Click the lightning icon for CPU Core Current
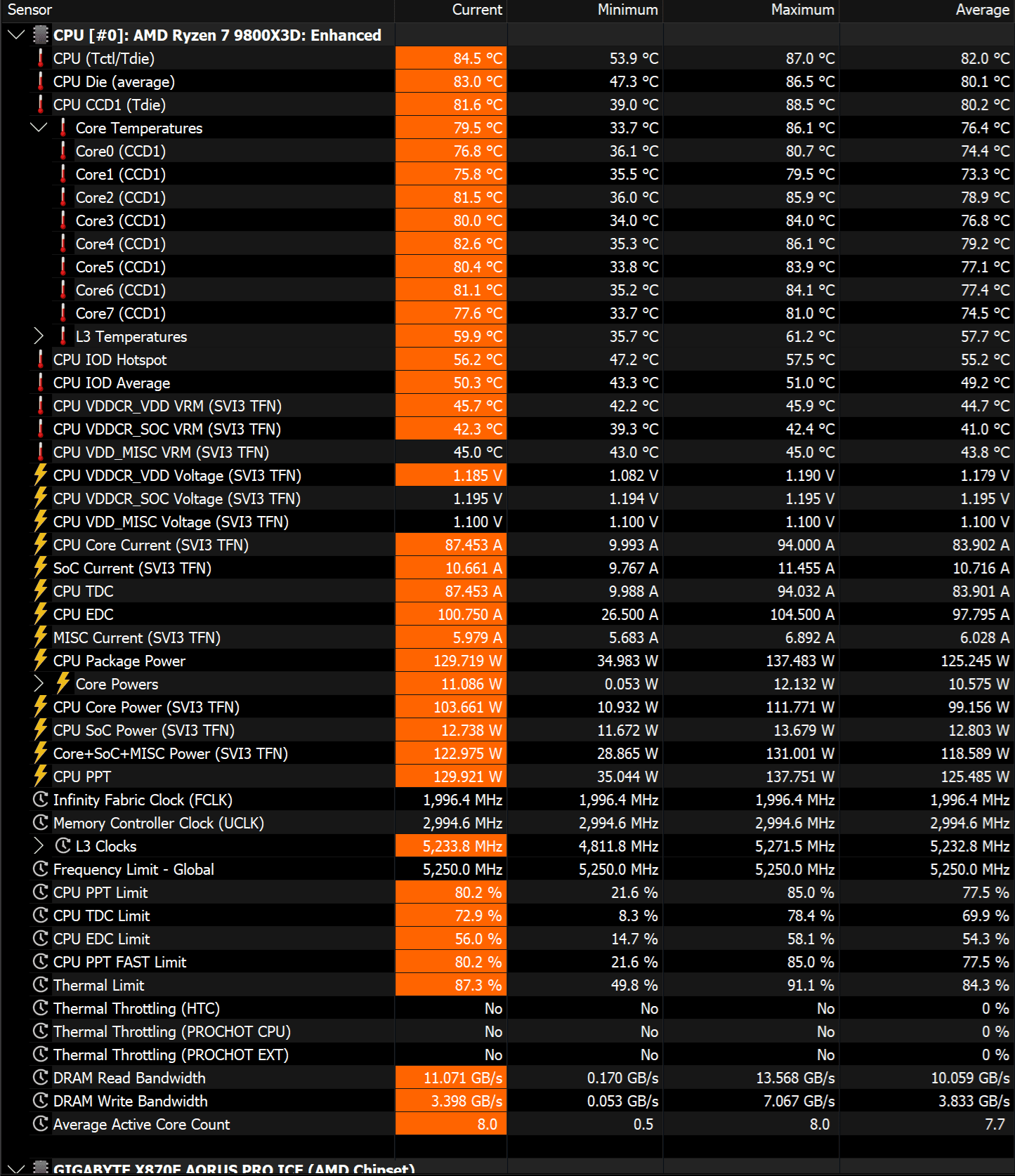Viewport: 1015px width, 1176px height. click(x=41, y=545)
